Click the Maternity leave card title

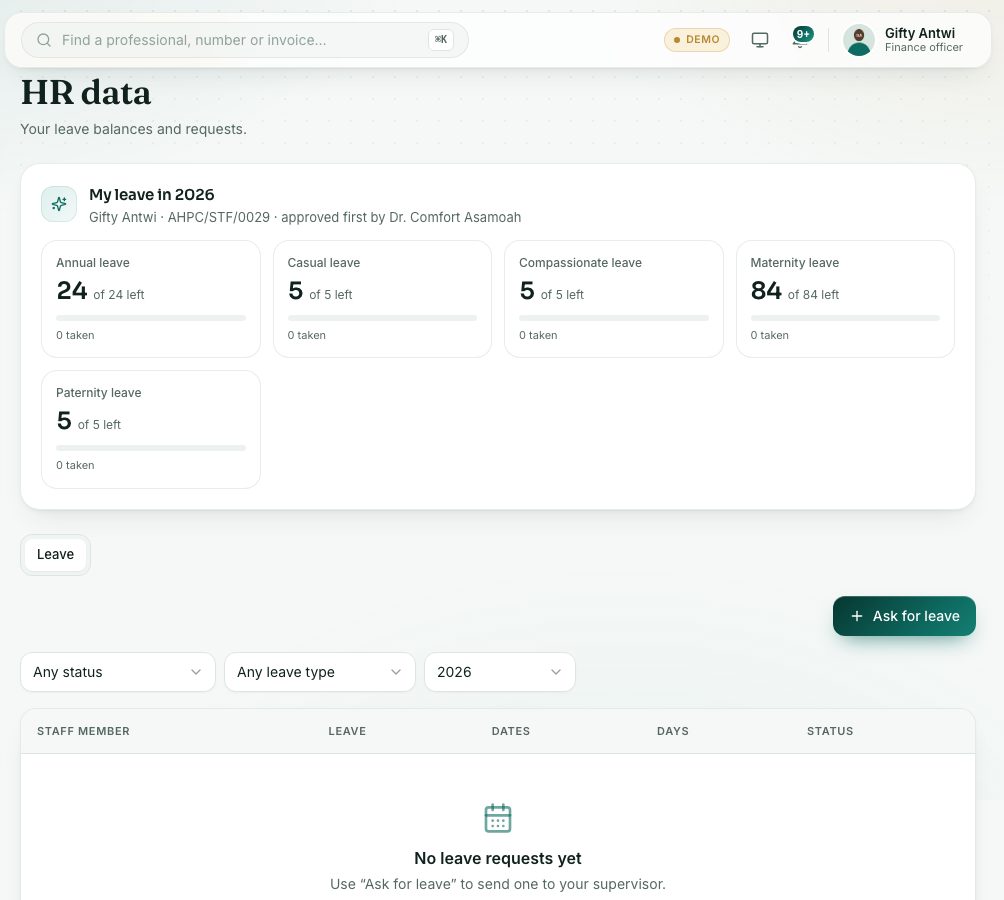pyautogui.click(x=795, y=263)
